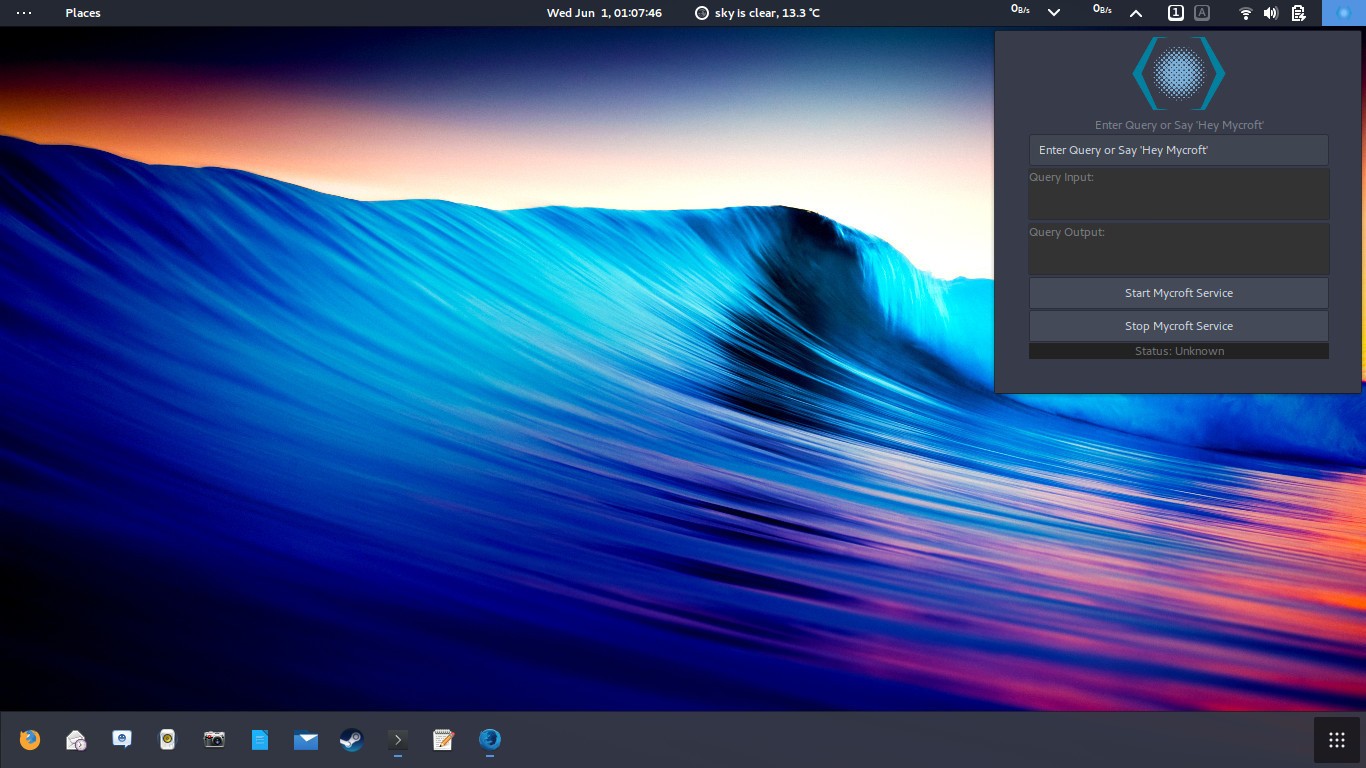Open the speaker music player icon
Viewport: 1366px width, 768px height.
tap(168, 740)
